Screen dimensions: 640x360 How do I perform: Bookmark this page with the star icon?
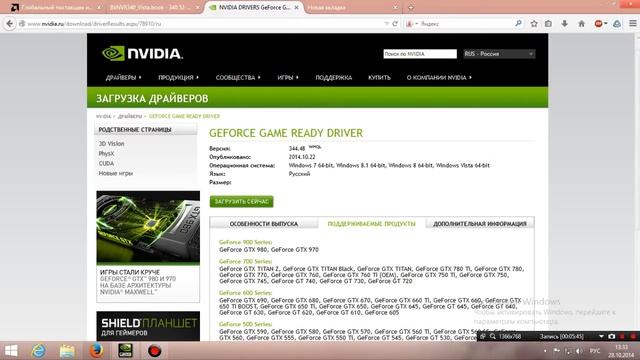click(534, 24)
